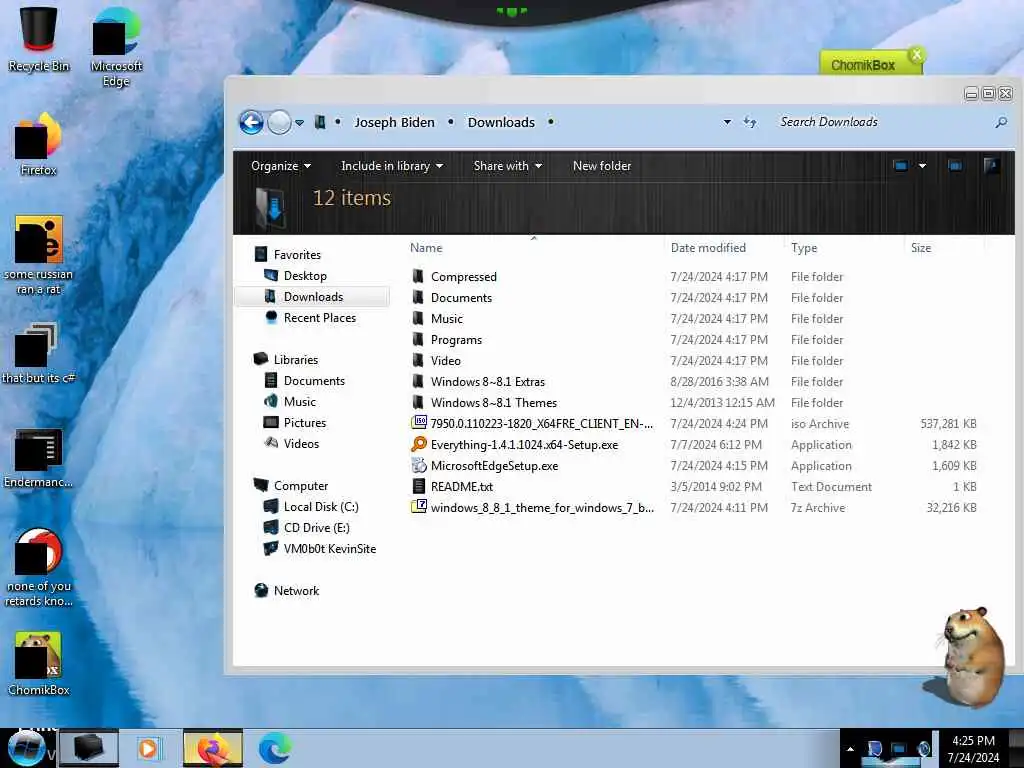
Task: Create a New folder
Action: (601, 166)
